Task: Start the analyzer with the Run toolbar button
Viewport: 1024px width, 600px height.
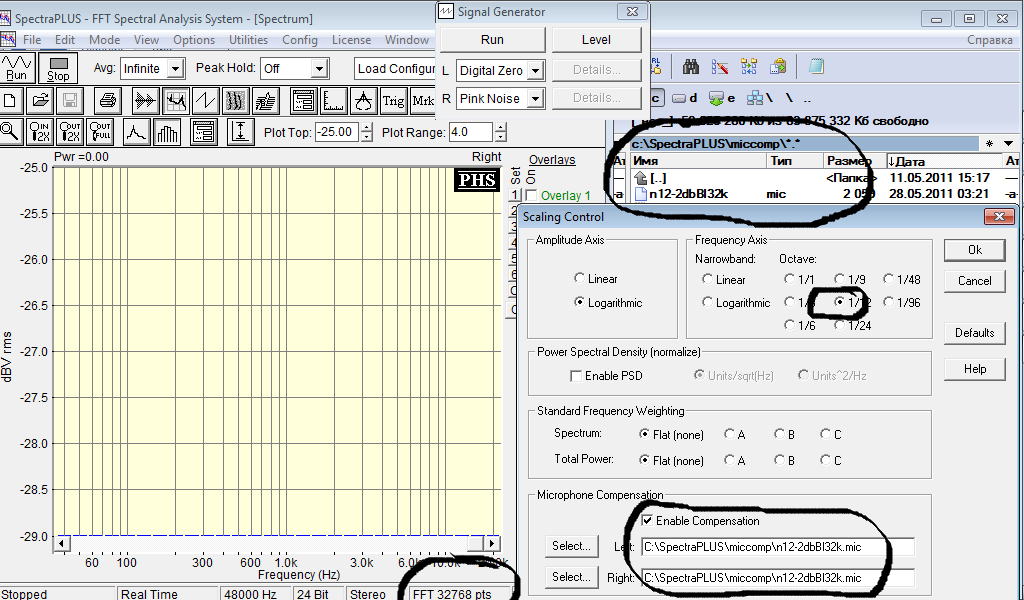Action: click(17, 68)
